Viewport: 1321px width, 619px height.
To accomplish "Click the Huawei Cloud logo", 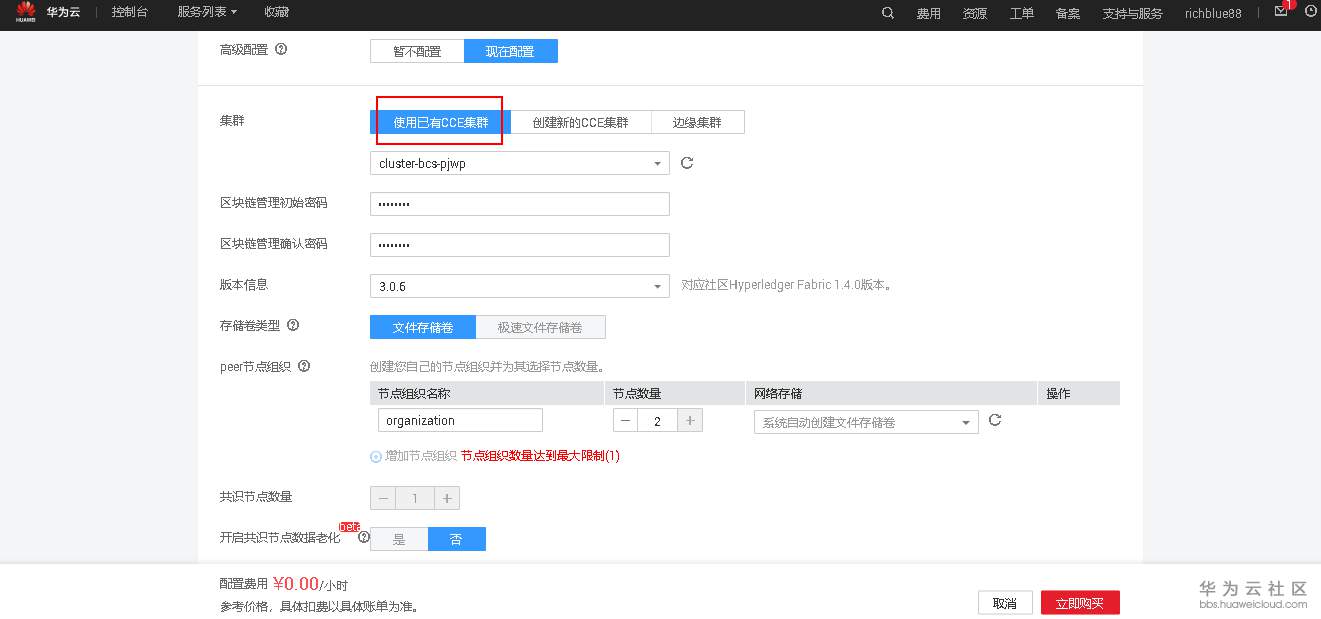I will 25,12.
